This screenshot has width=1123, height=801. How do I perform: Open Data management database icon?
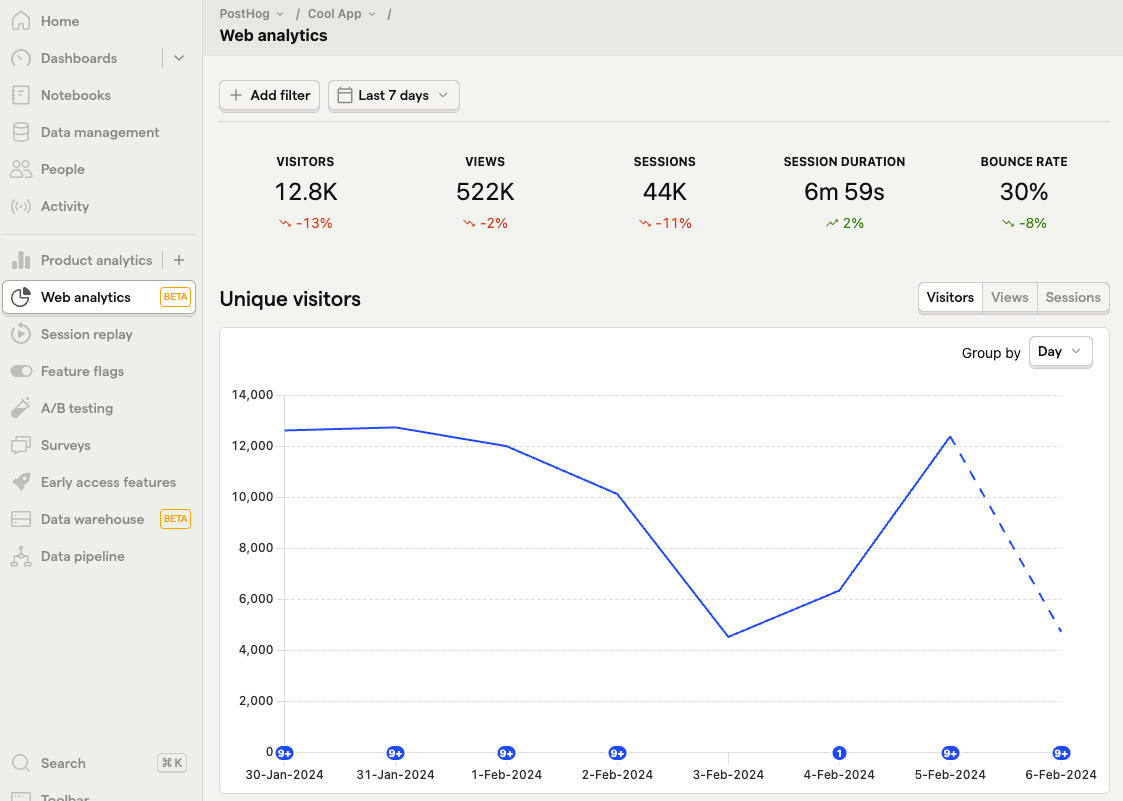(x=21, y=132)
